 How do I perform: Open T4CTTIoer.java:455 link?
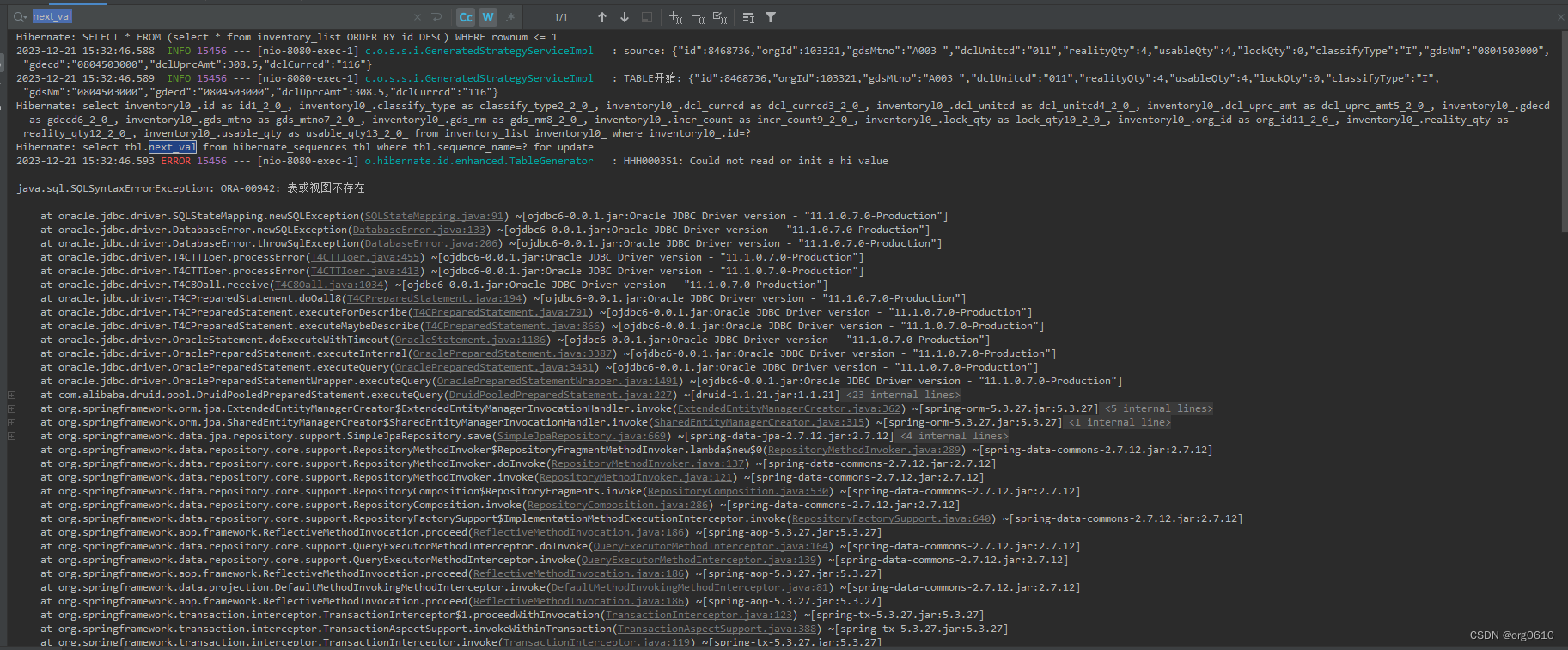click(365, 258)
